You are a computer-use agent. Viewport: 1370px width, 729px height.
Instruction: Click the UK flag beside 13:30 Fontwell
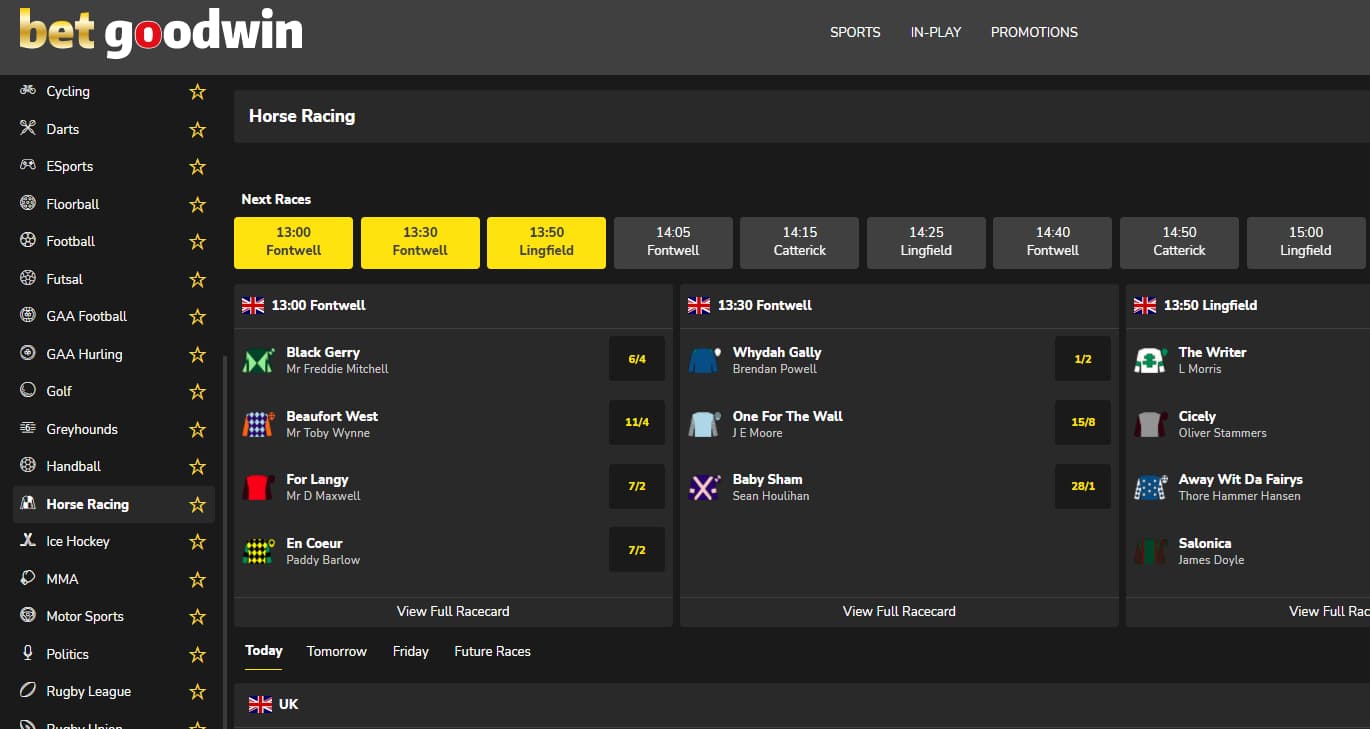(698, 305)
